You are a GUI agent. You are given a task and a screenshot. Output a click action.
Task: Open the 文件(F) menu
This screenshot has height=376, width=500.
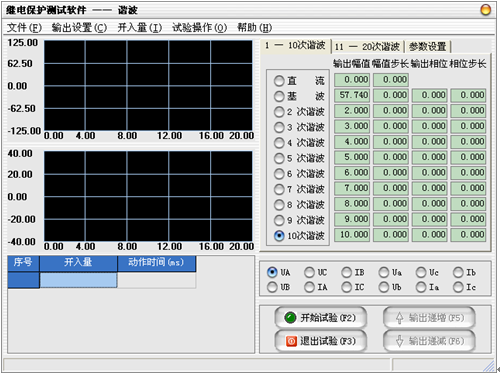[24, 27]
